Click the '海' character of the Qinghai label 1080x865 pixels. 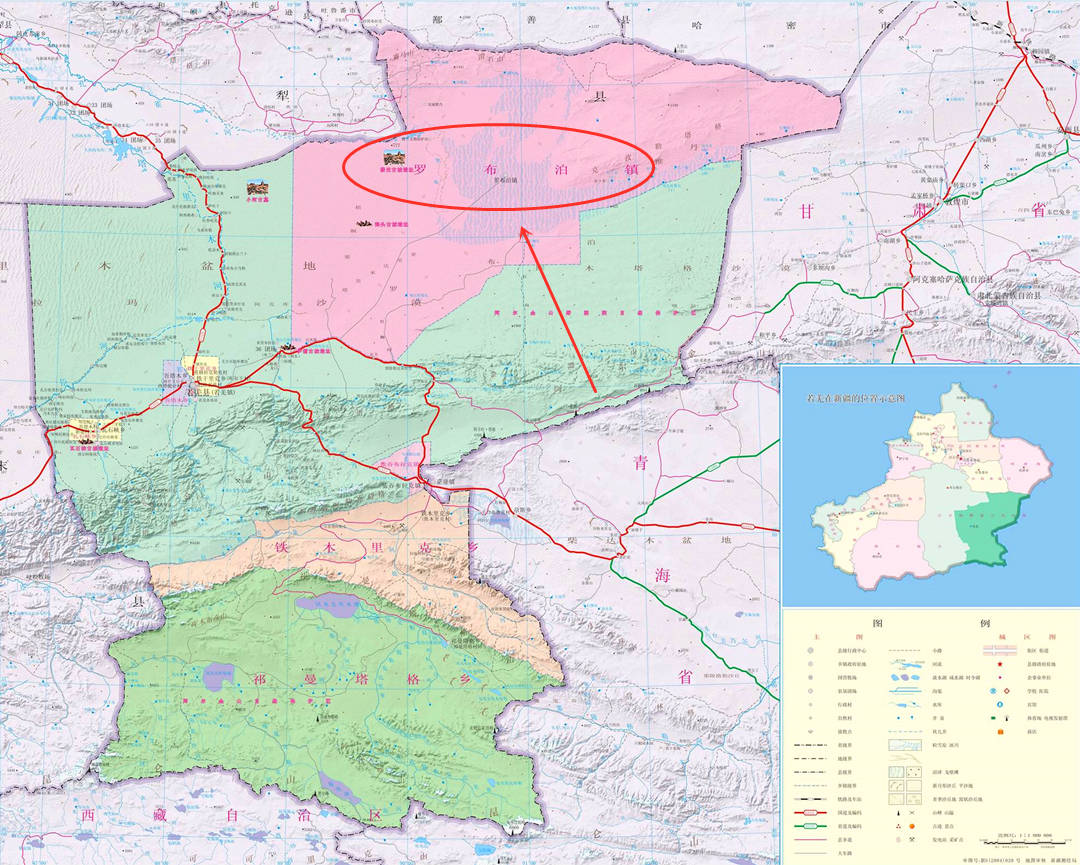pos(662,574)
